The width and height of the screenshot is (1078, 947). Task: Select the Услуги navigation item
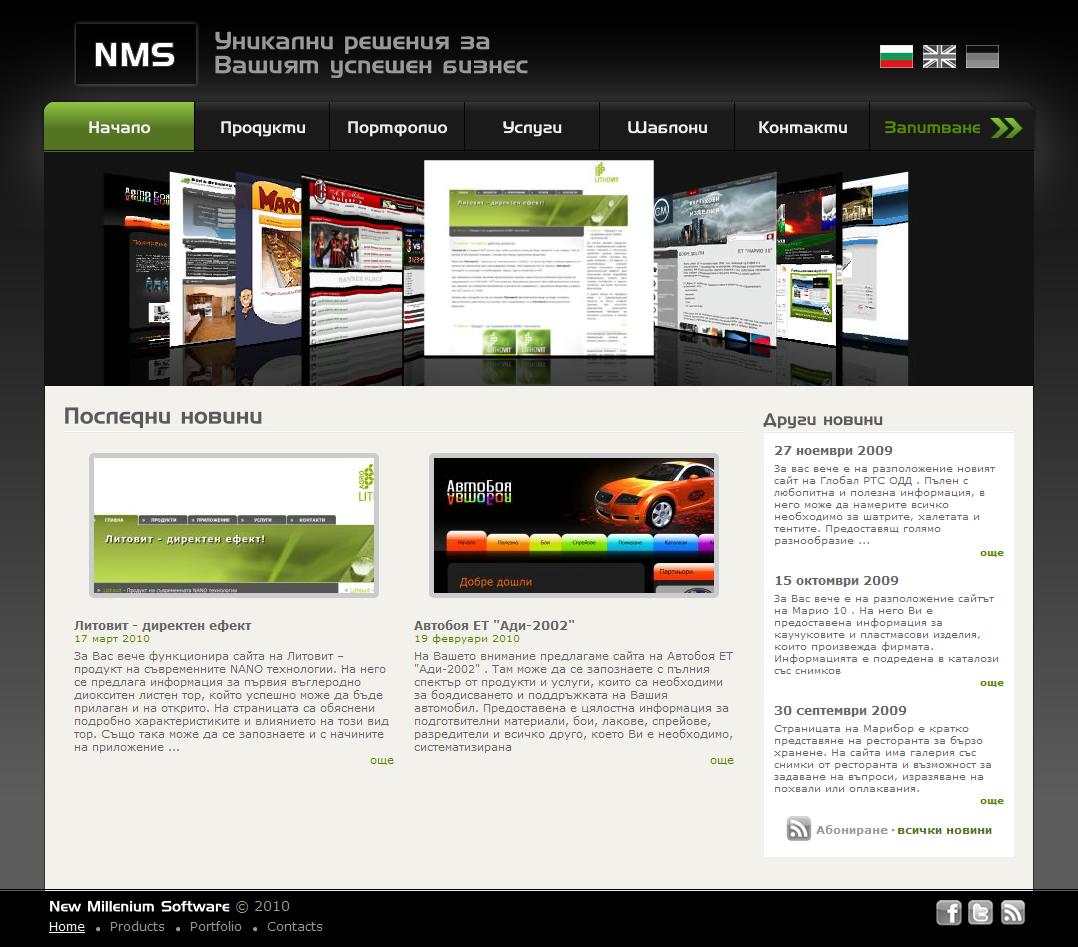[x=532, y=128]
